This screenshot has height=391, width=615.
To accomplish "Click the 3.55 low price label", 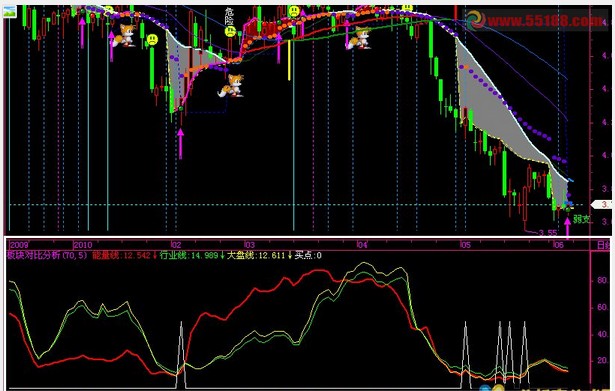I will pyautogui.click(x=548, y=233).
